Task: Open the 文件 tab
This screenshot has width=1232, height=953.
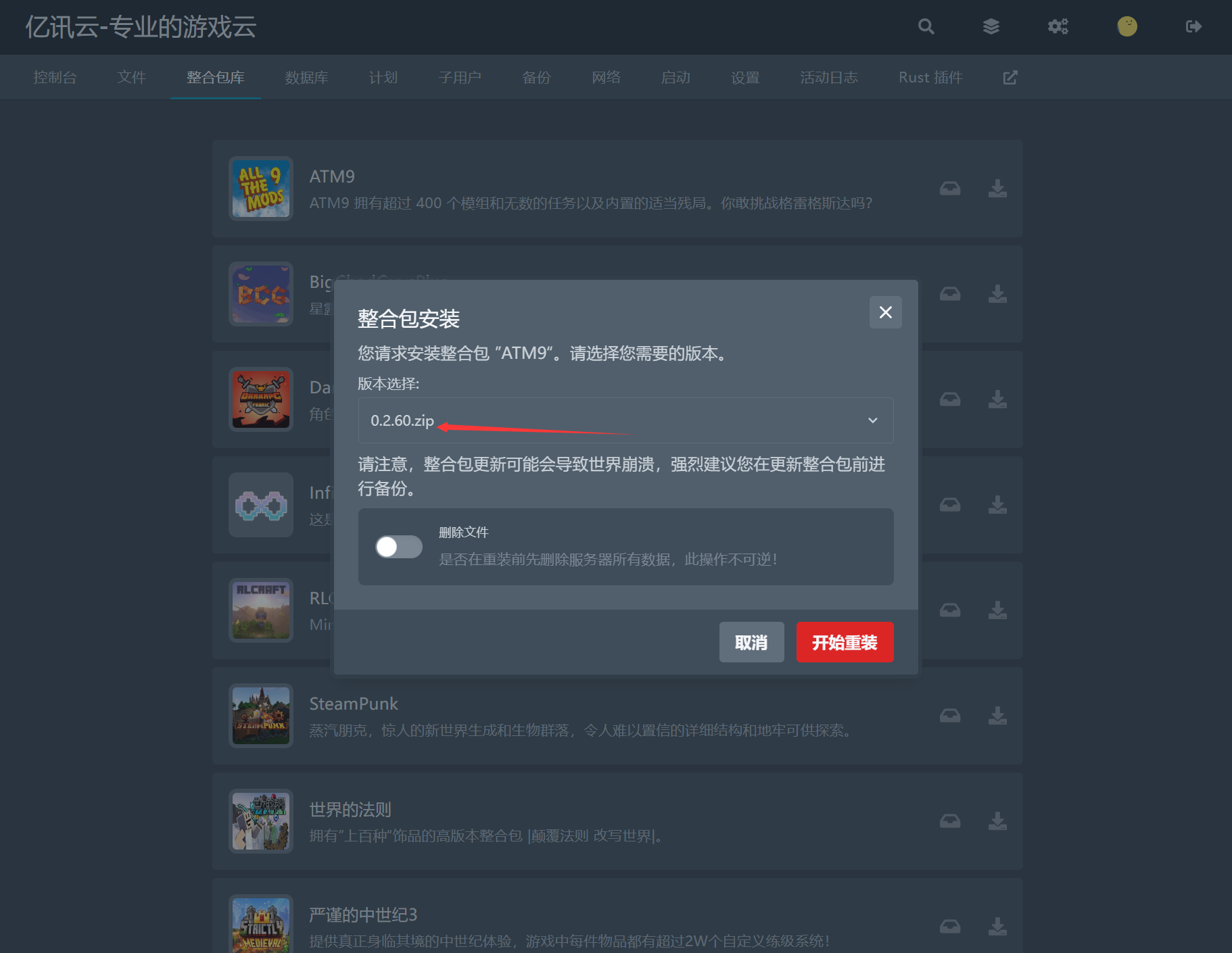Action: tap(131, 78)
